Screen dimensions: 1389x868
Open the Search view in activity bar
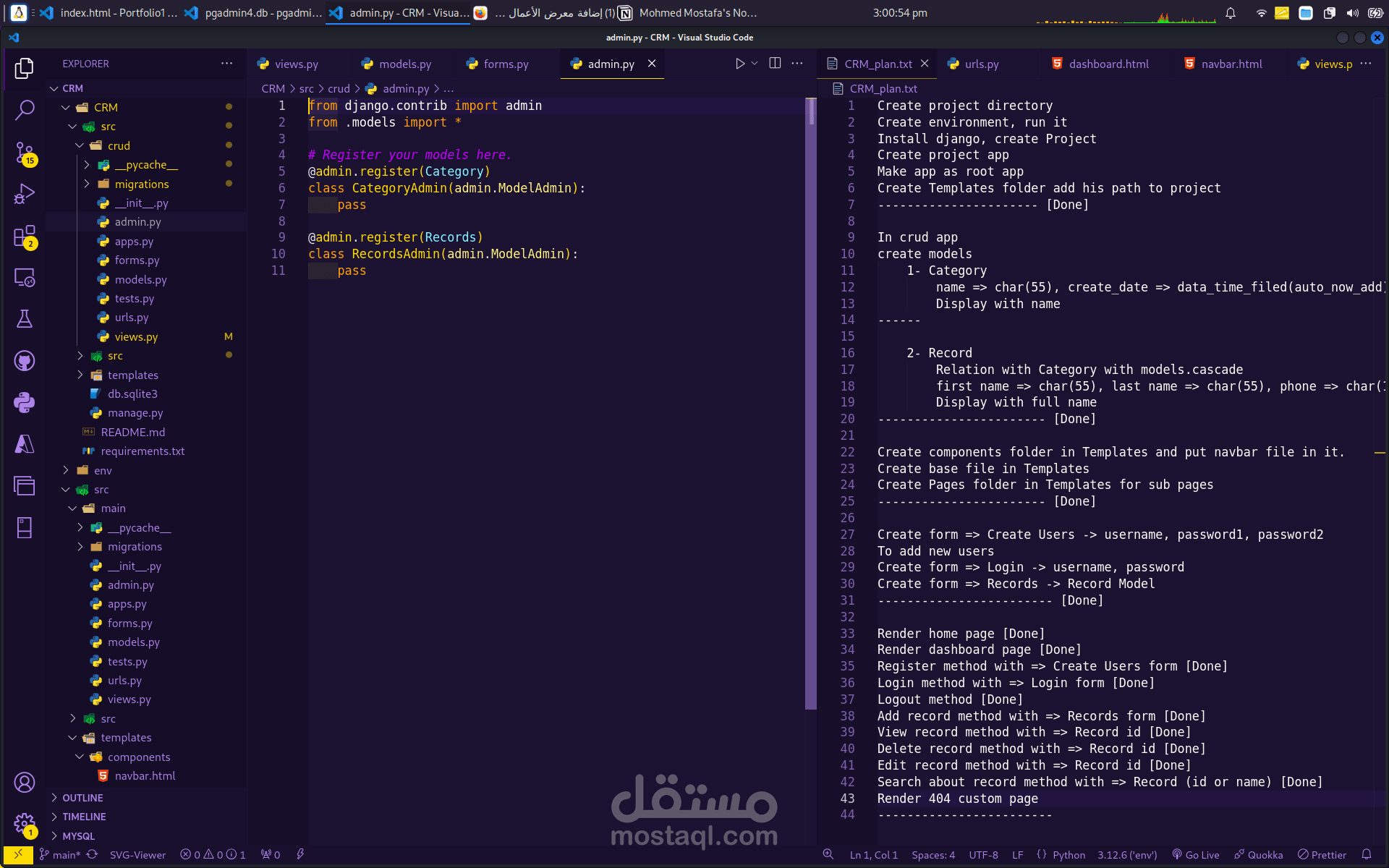25,110
